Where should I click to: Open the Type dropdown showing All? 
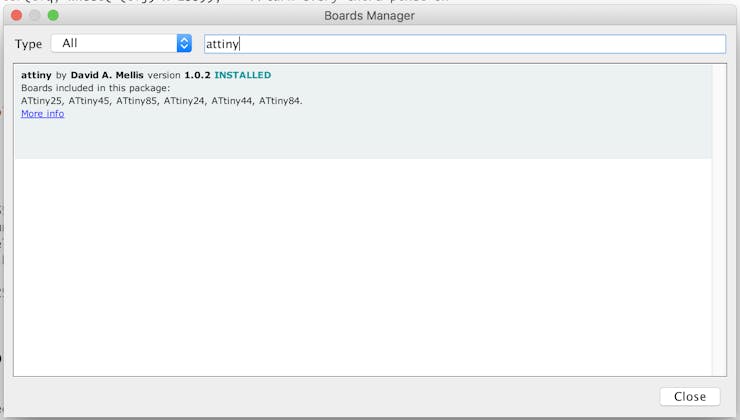tap(121, 43)
